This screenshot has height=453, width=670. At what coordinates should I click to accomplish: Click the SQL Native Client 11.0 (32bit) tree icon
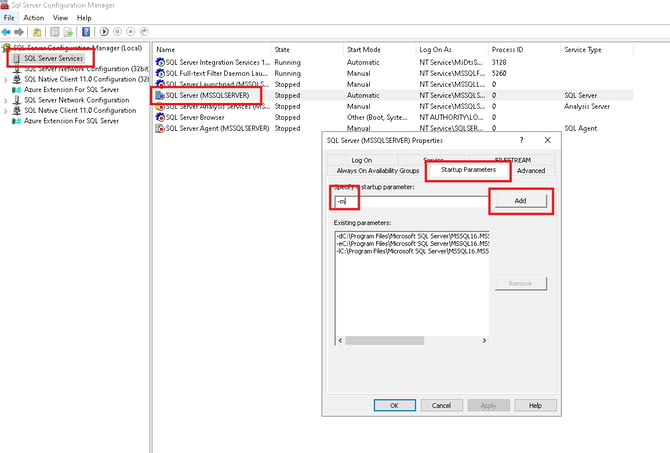(17, 79)
